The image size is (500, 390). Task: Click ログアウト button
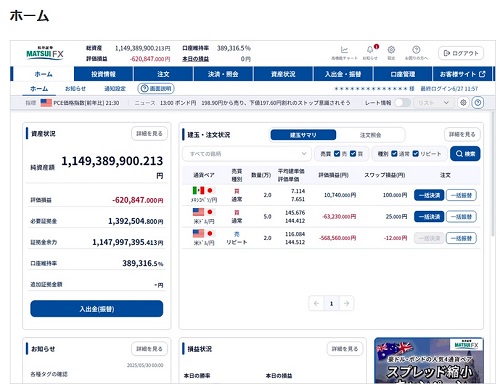point(461,53)
